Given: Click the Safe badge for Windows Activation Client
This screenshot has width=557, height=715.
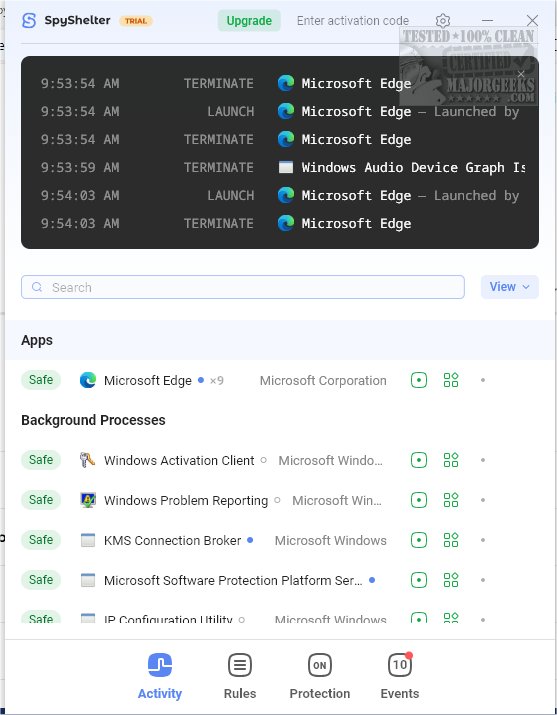Looking at the screenshot, I should 41,460.
